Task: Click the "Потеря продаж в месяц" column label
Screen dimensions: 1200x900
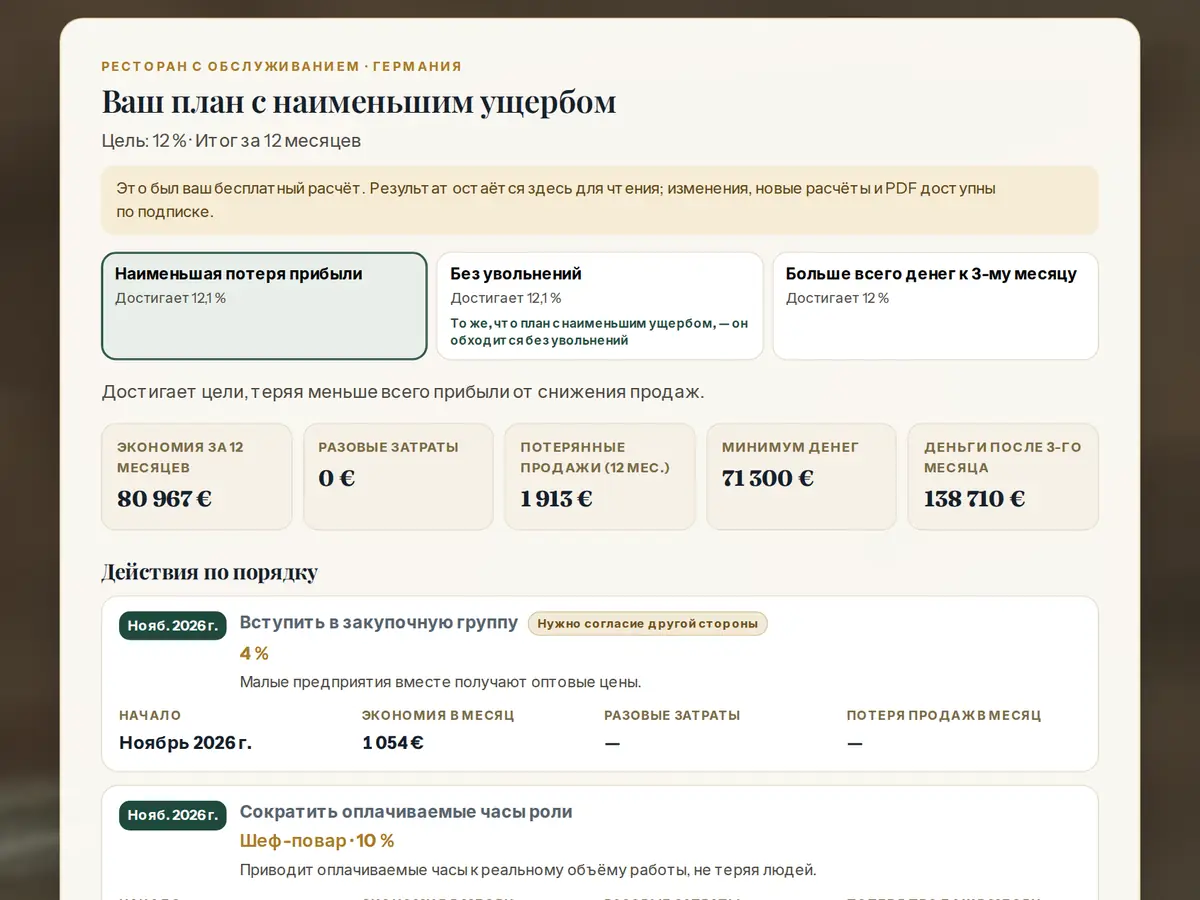Action: click(x=944, y=716)
